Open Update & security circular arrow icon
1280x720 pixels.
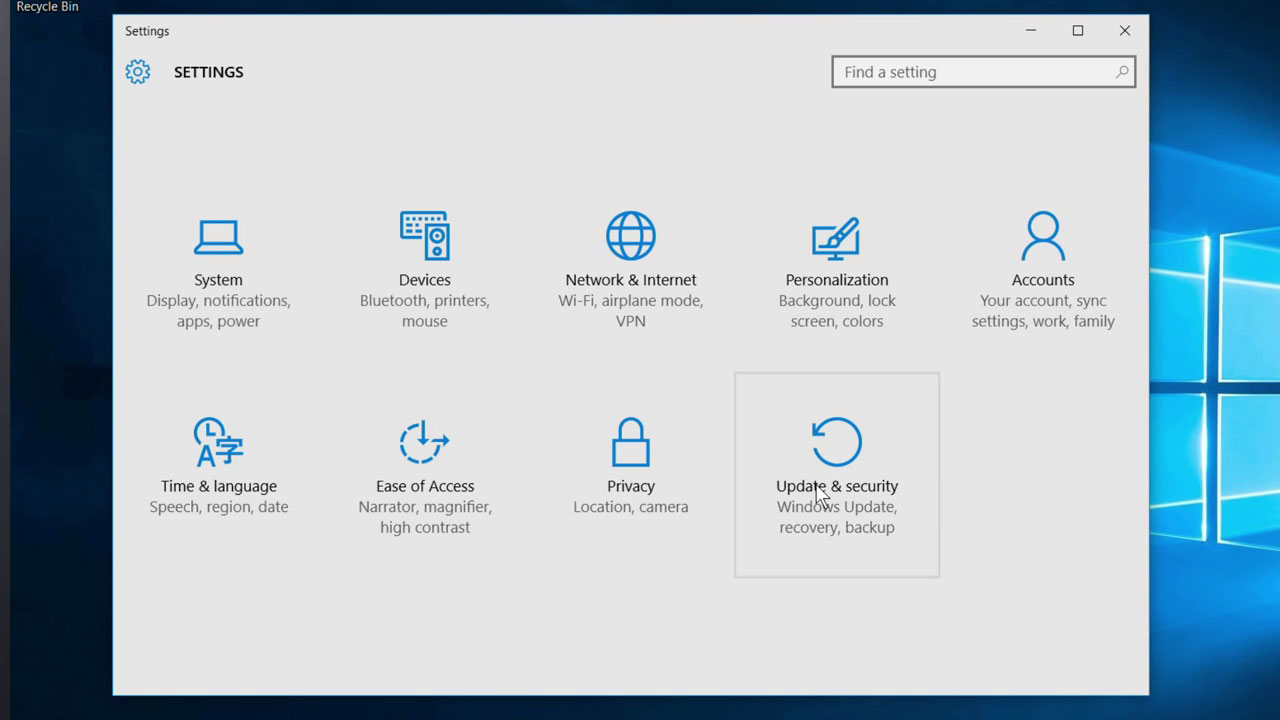coord(836,442)
